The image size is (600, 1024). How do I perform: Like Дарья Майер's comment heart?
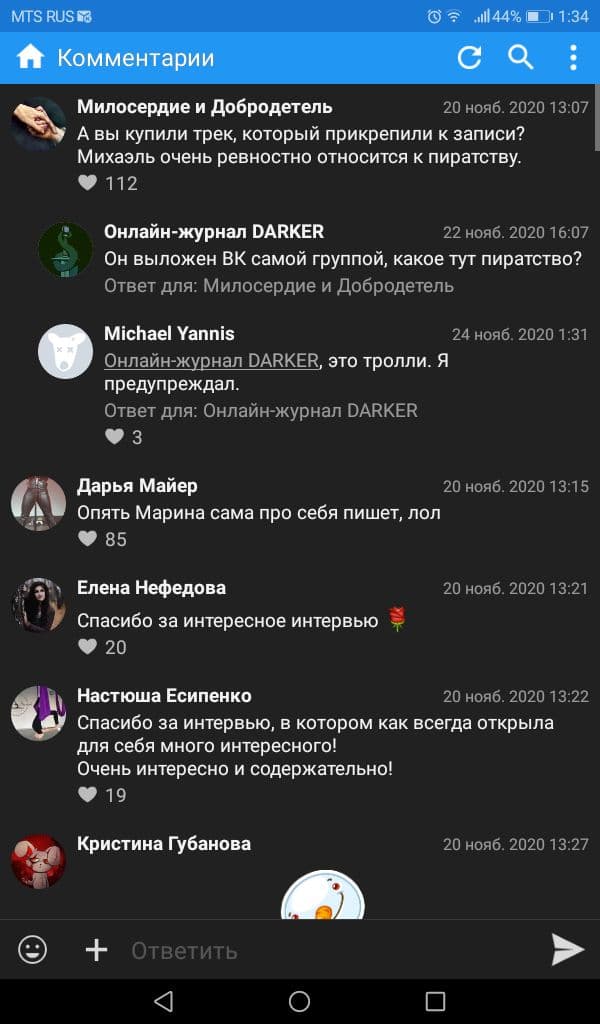coord(87,539)
